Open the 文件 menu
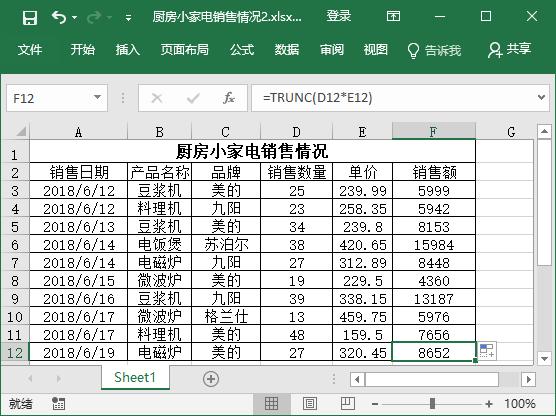Image resolution: width=556 pixels, height=416 pixels. coord(30,50)
